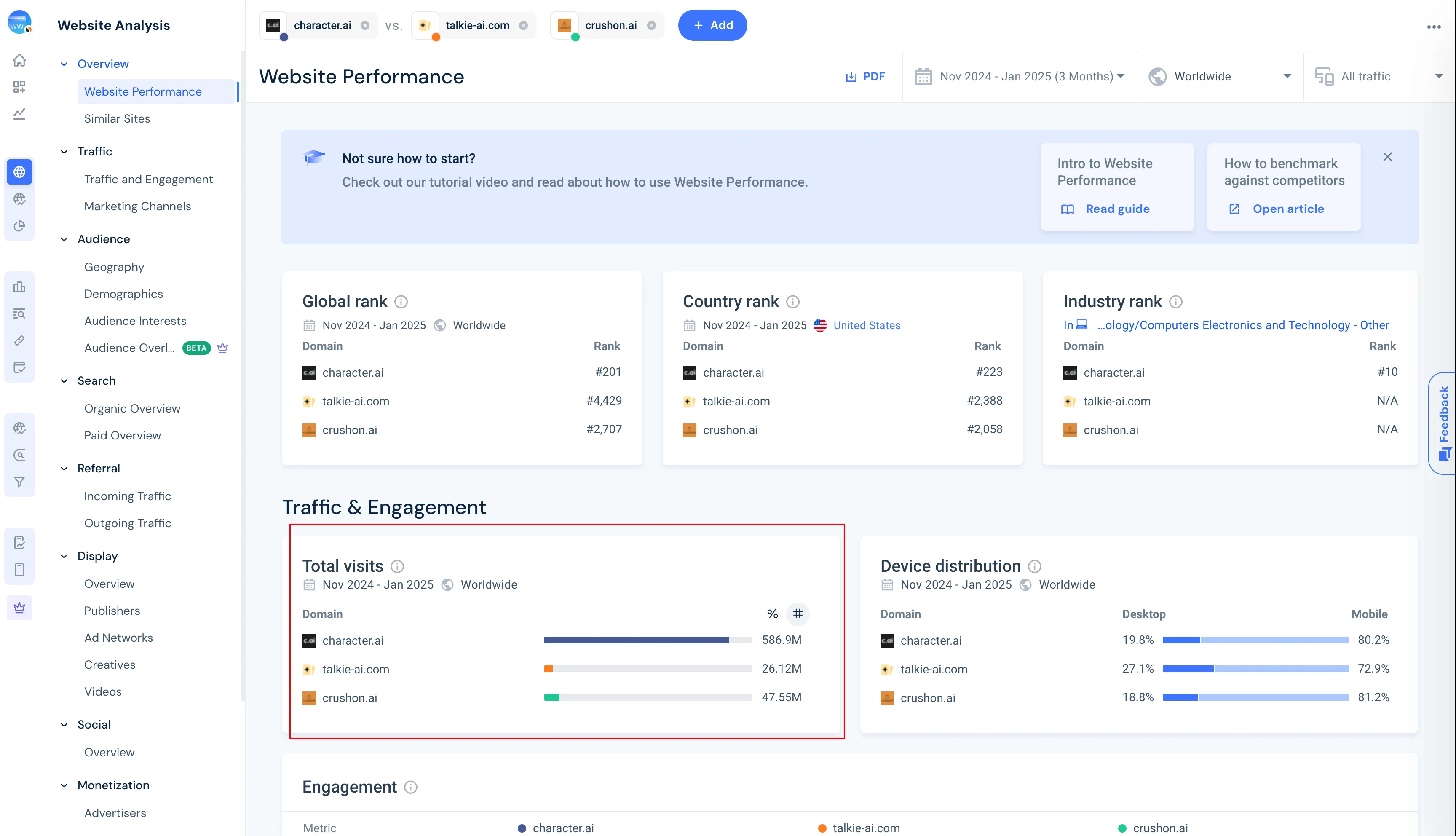Open the Feedback side tab
The image size is (1456, 836).
1443,423
